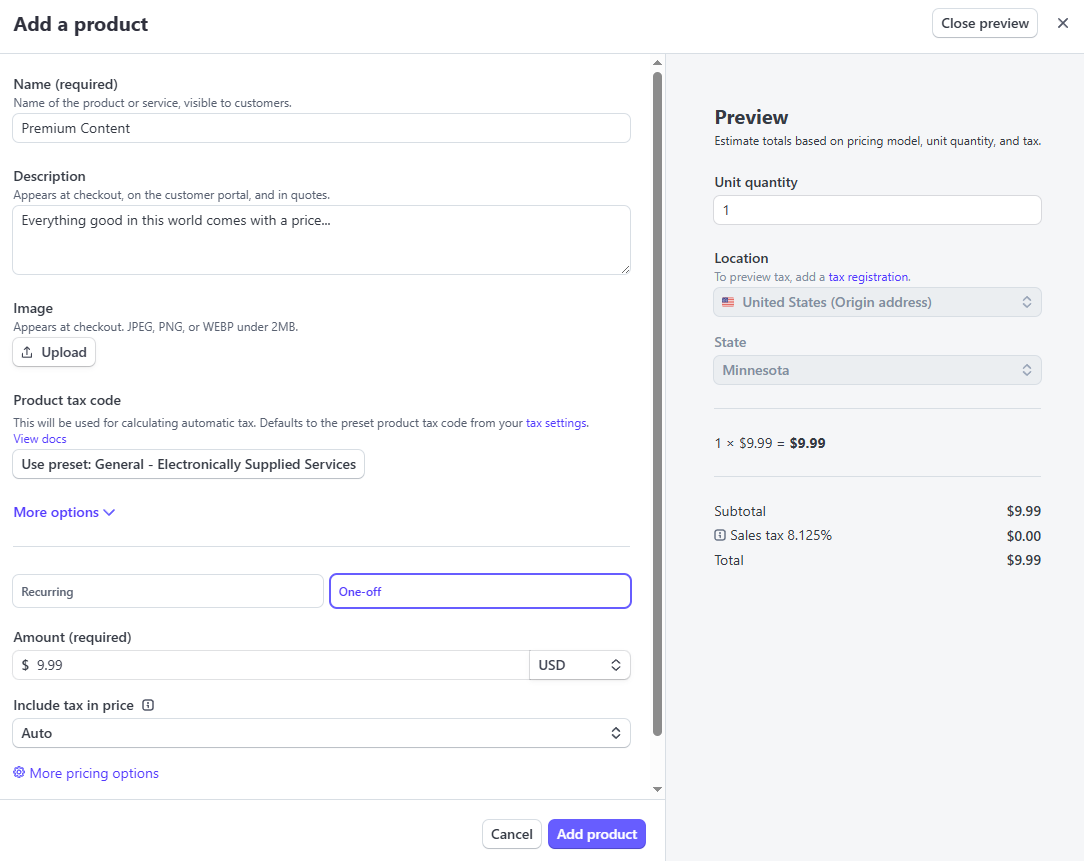
Task: Click into the Description text area
Action: pyautogui.click(x=321, y=240)
